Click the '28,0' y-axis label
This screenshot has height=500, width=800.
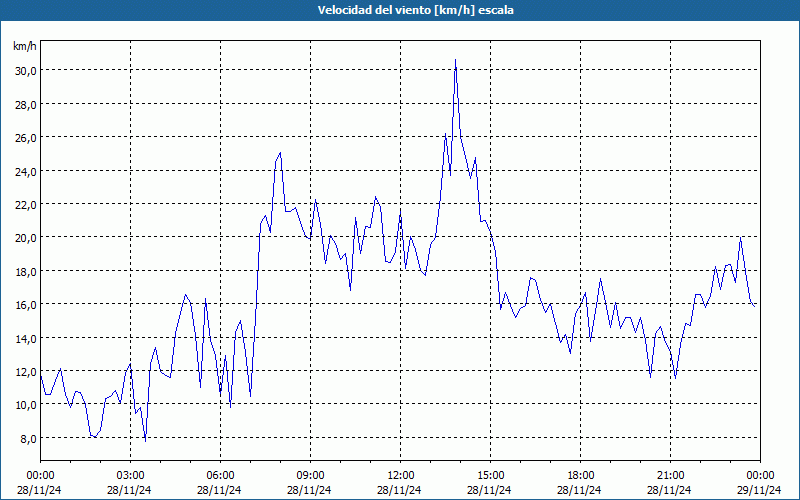point(26,105)
